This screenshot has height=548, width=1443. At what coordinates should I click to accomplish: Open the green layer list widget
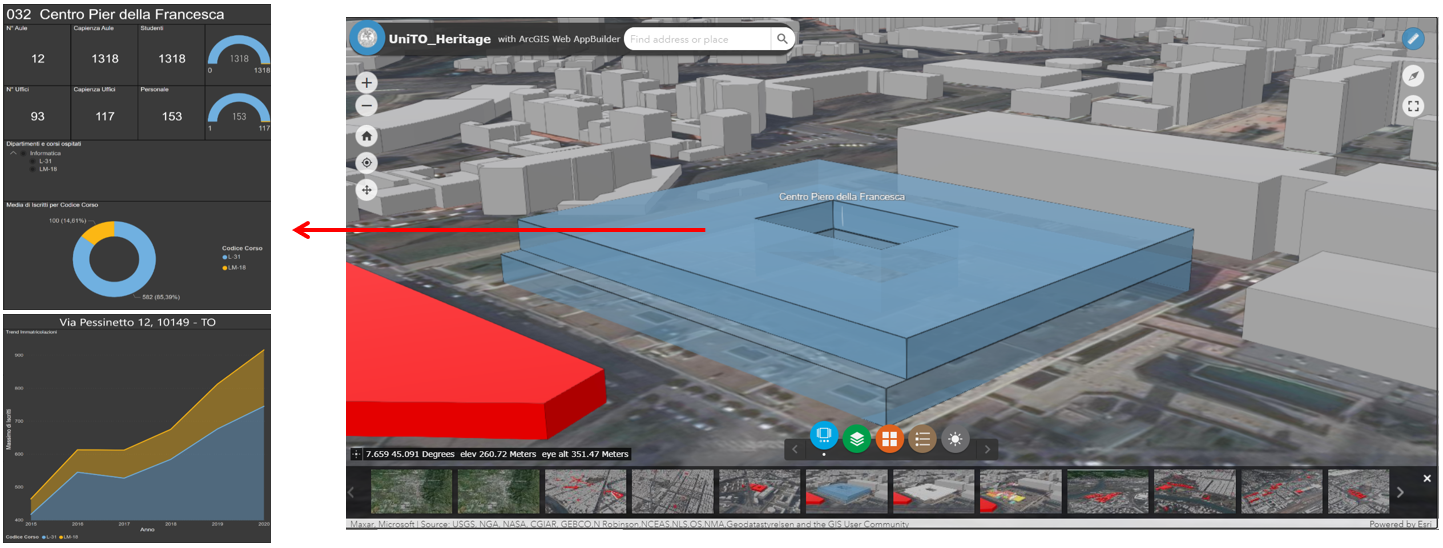pos(857,438)
